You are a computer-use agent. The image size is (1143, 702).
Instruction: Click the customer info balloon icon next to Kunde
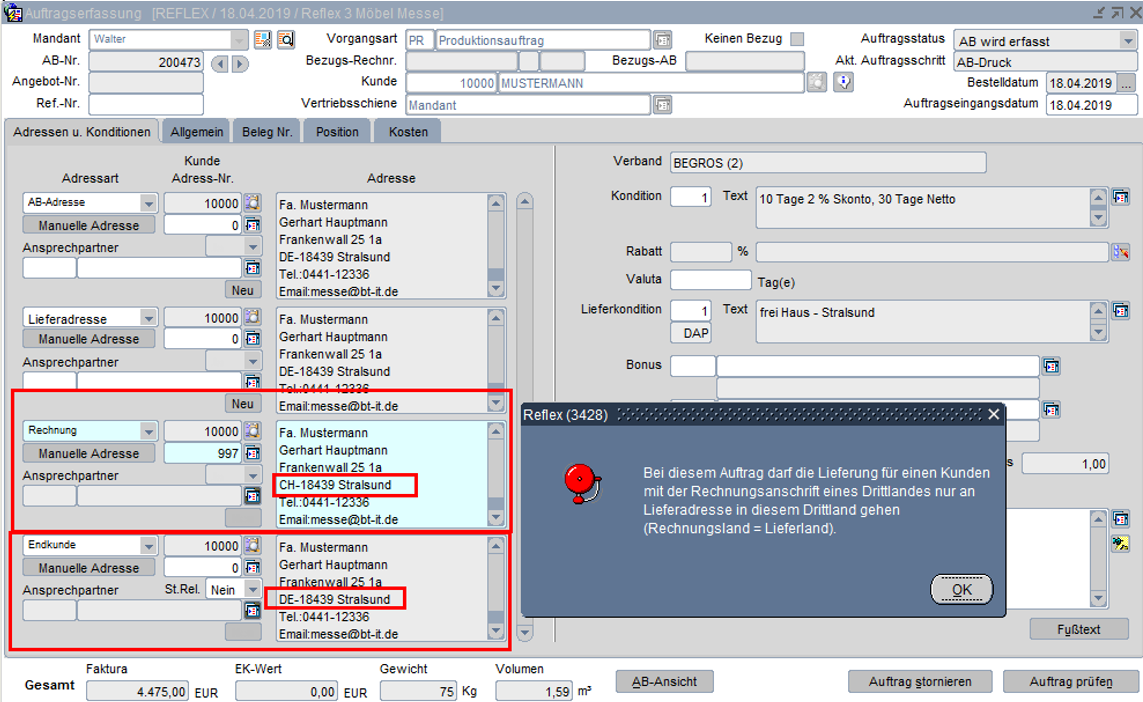pyautogui.click(x=843, y=83)
